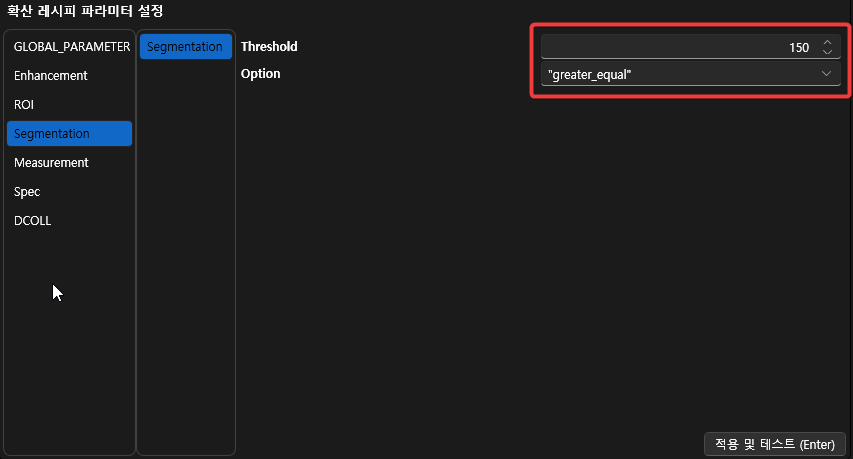Click the Threshold parameter label
Viewport: 853px width, 459px height.
269,47
